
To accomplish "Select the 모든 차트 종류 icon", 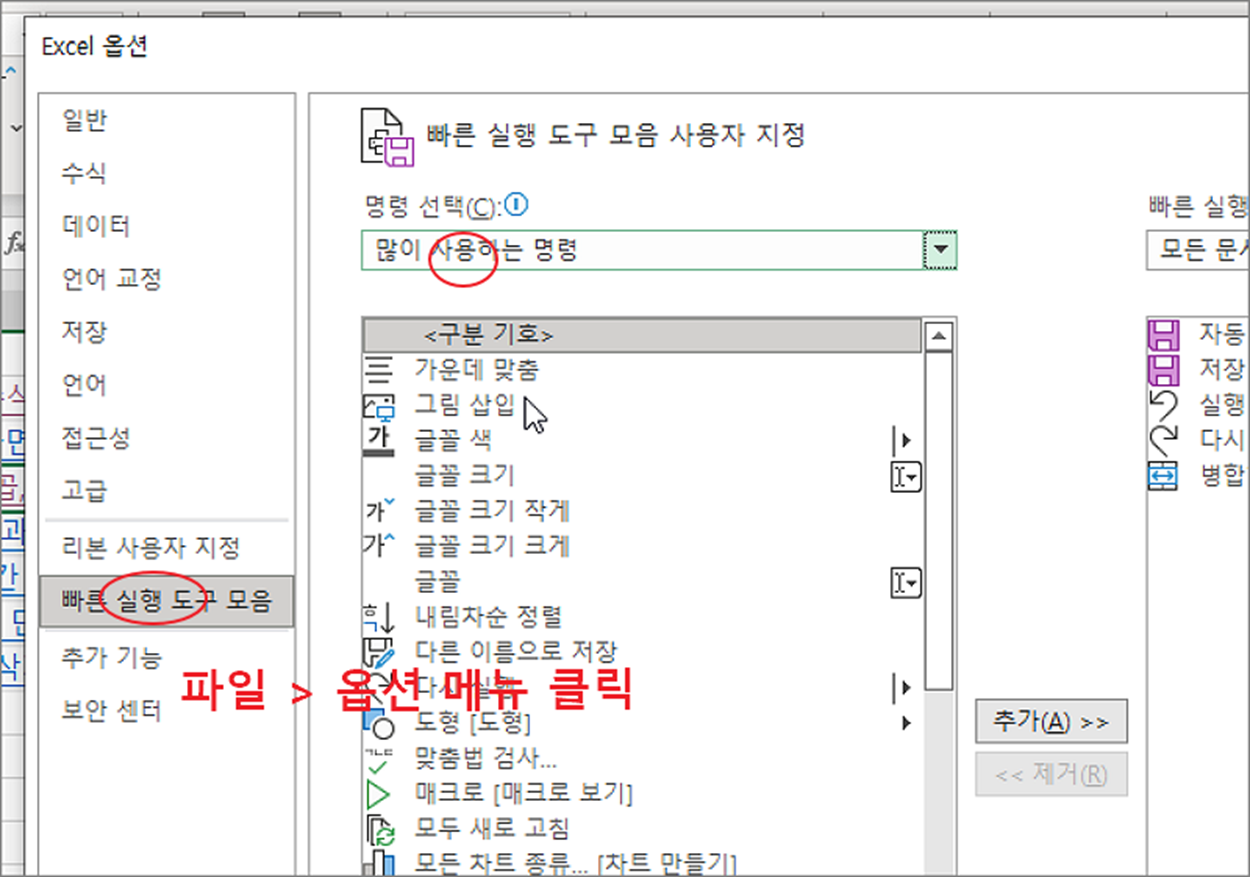I will [x=379, y=862].
